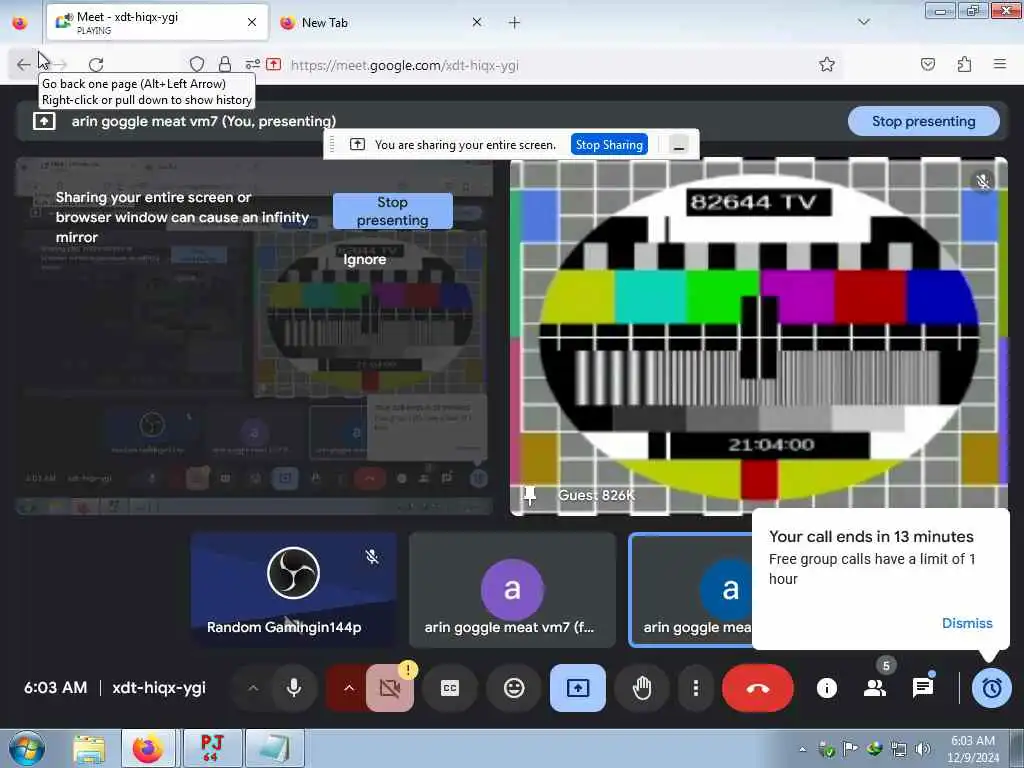
Task: Reload the current page
Action: click(96, 65)
